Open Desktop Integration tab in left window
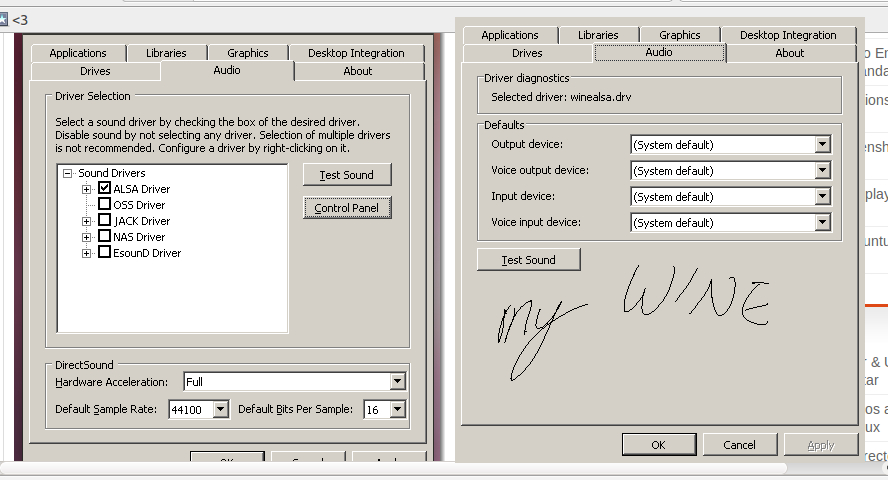Screen dimensions: 888x480 [356, 53]
